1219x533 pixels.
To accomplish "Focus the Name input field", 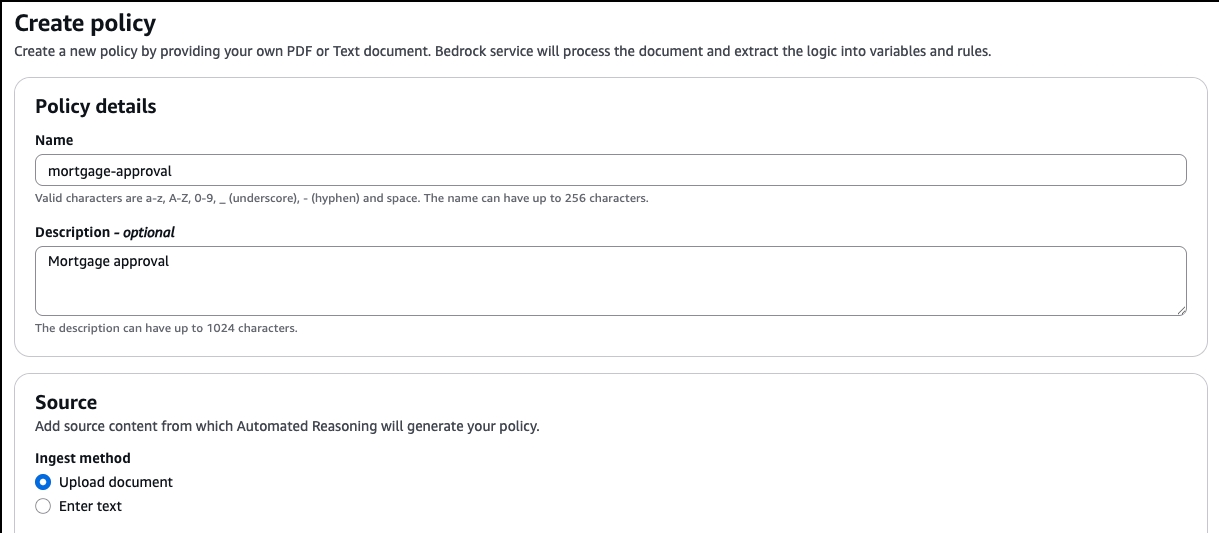I will coord(610,171).
